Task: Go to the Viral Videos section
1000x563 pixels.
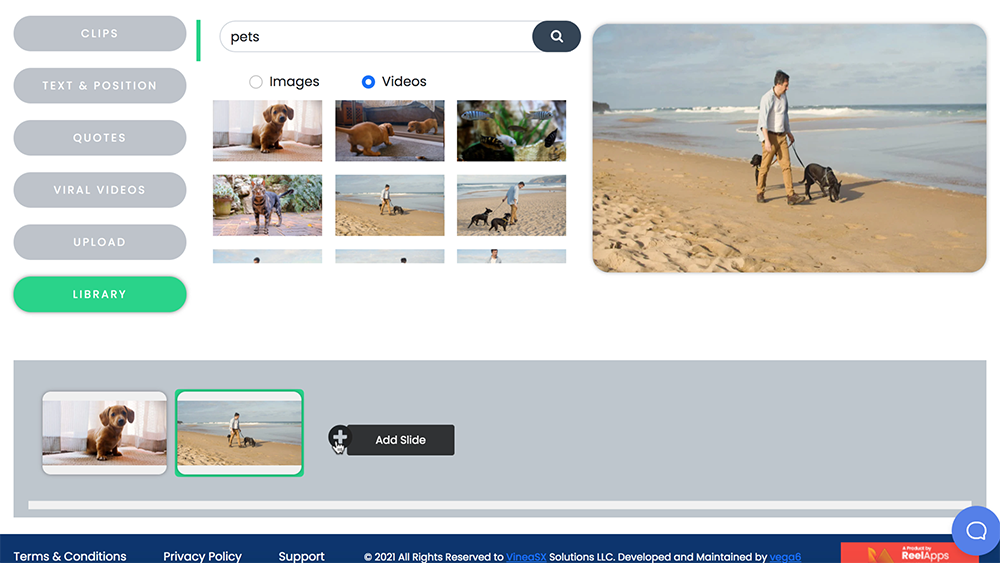Action: pos(100,190)
